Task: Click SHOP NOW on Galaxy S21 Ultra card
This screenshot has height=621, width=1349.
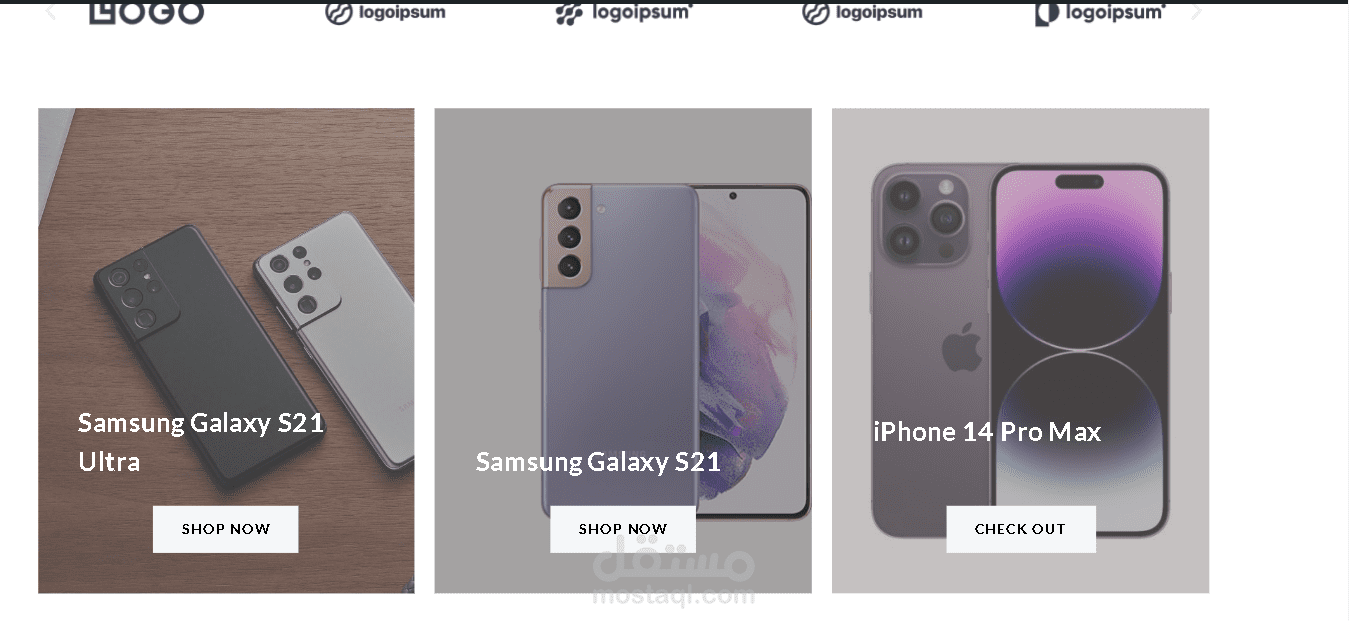Action: tap(226, 529)
